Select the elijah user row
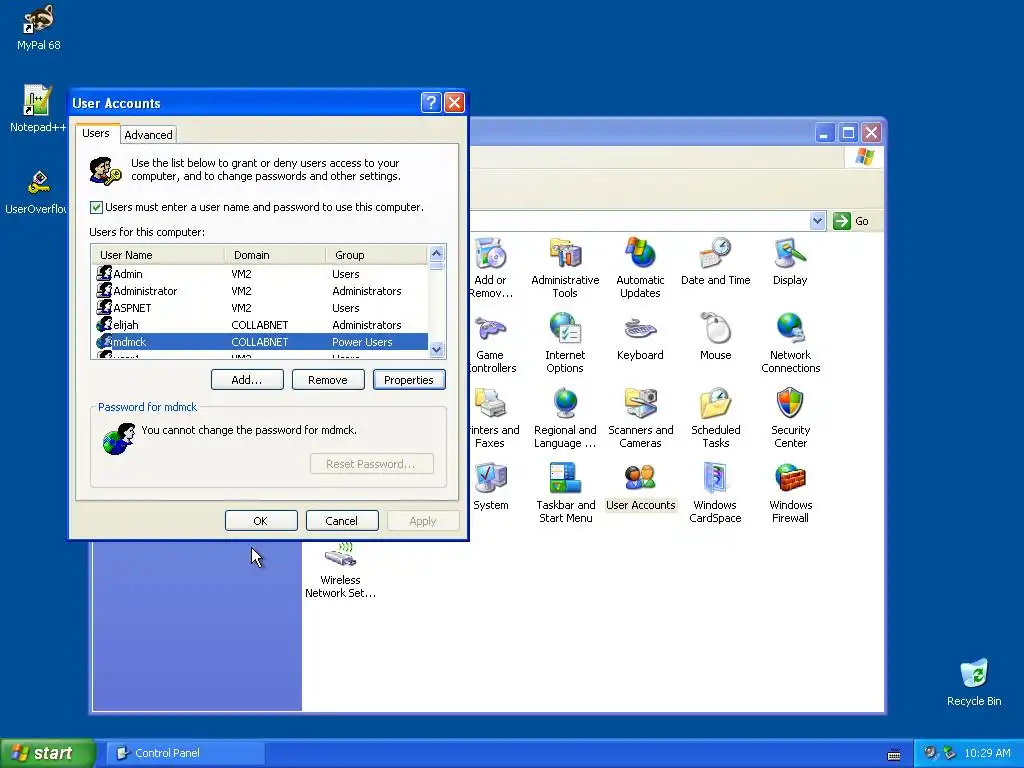The height and width of the screenshot is (768, 1024). (x=260, y=325)
